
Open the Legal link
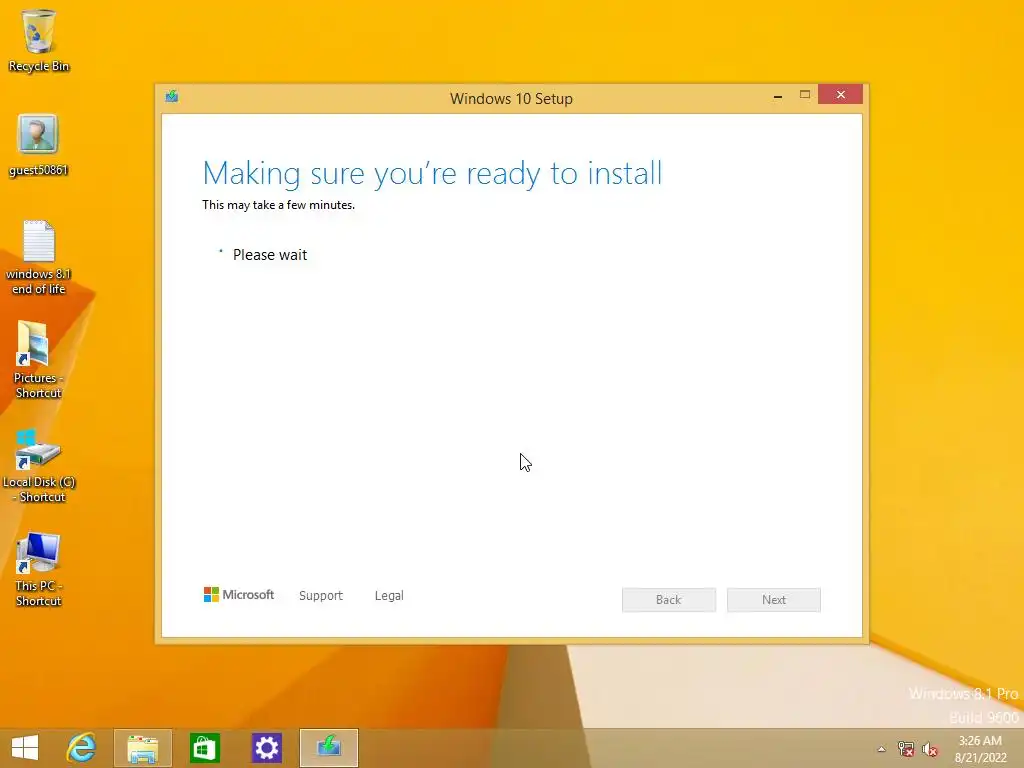[389, 596]
